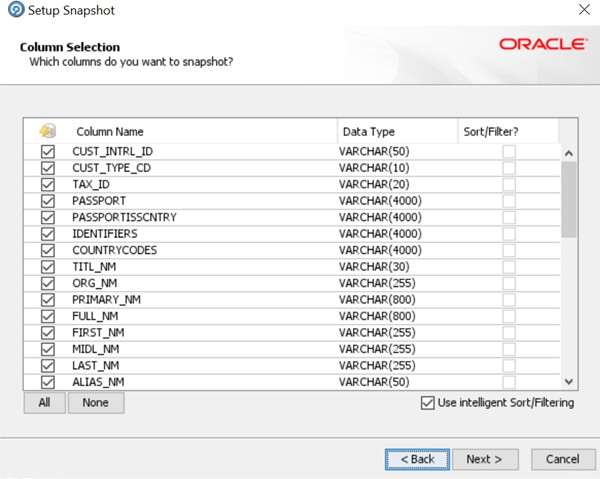
Task: Uncheck the PASSPORTISSCNTRY column checkbox
Action: coord(48,217)
